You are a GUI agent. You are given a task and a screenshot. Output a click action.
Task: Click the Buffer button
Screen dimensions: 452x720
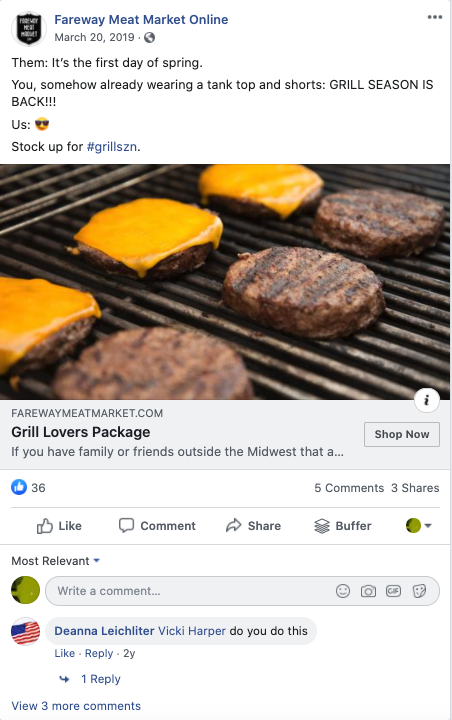point(343,526)
